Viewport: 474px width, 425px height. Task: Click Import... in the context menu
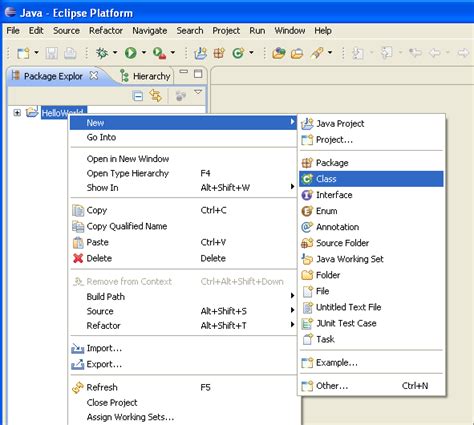tap(183, 348)
